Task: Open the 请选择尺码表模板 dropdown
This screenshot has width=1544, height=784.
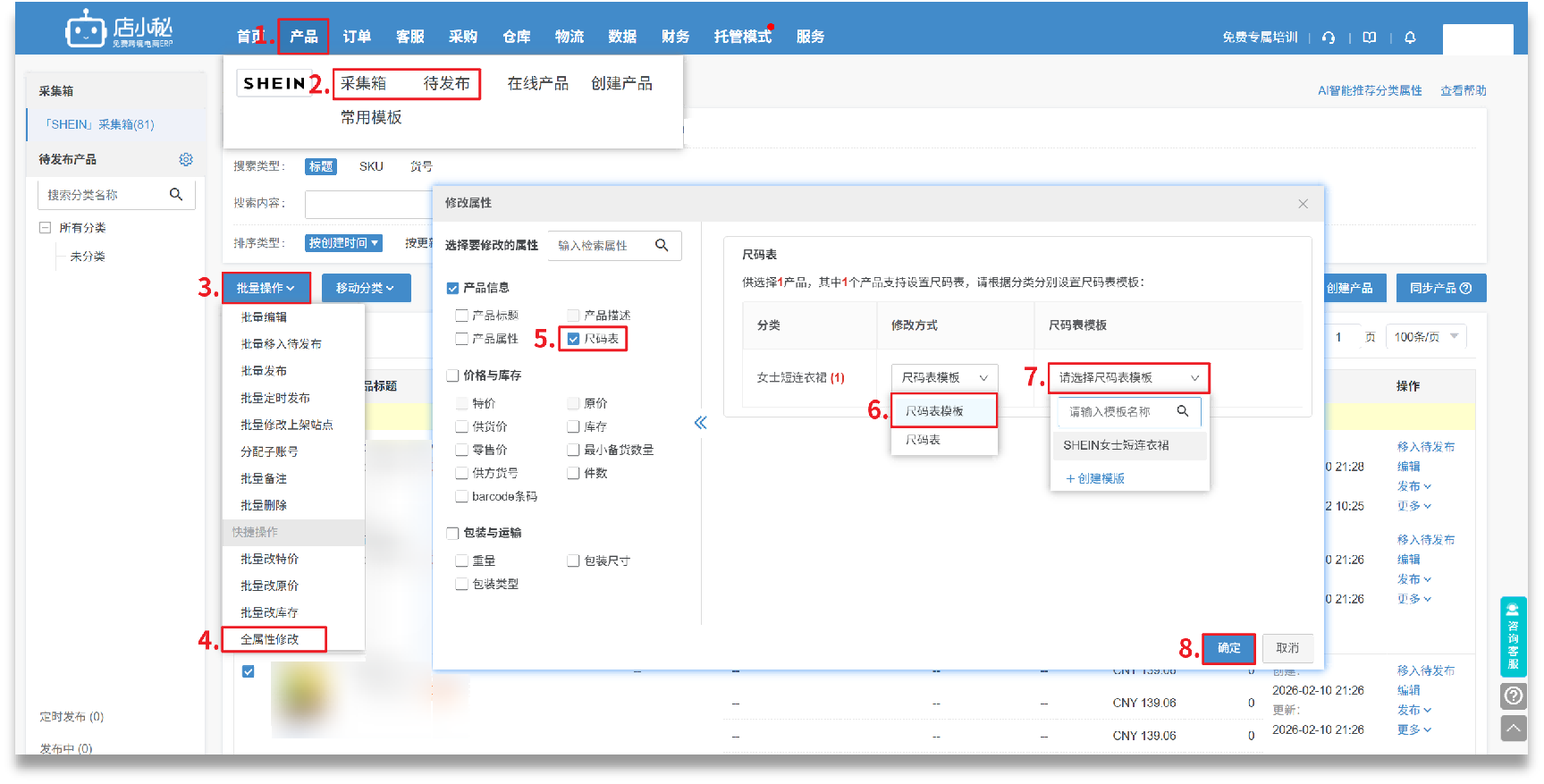Action: tap(1128, 378)
